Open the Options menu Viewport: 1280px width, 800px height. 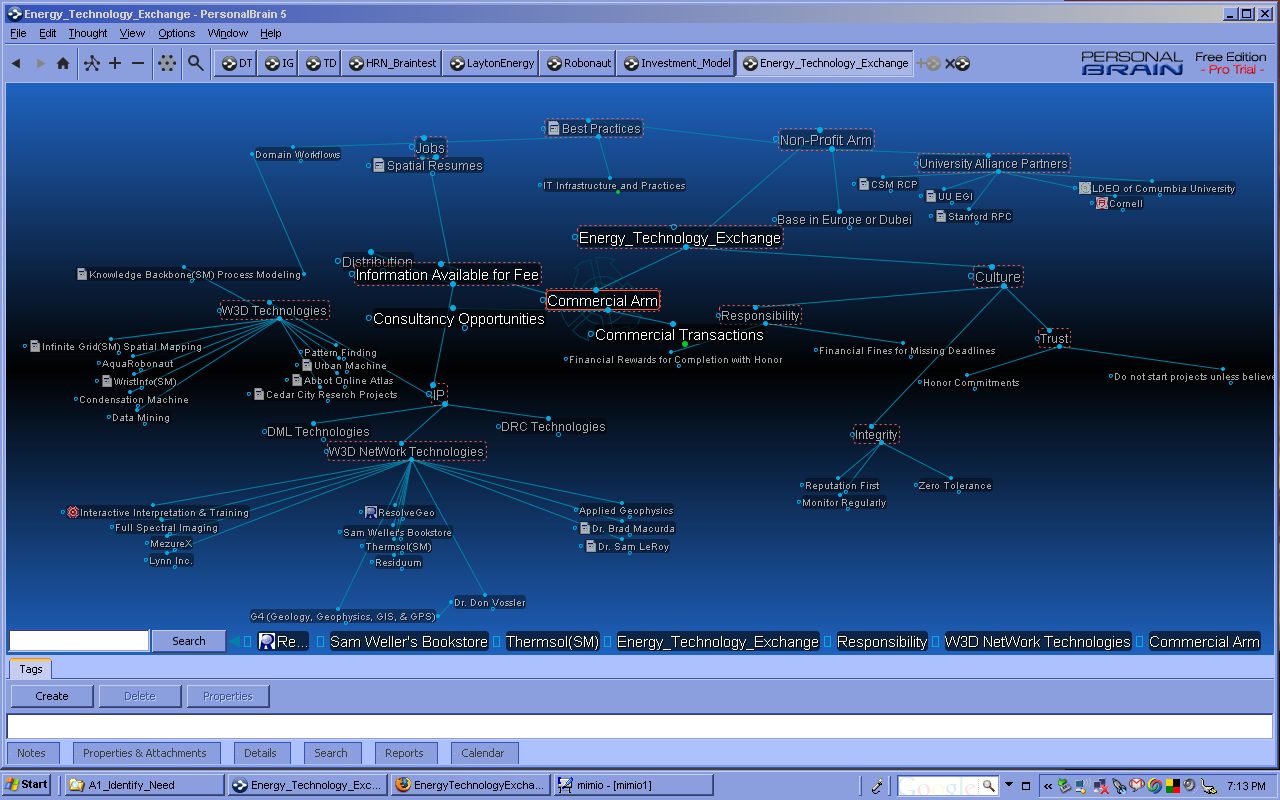tap(177, 33)
